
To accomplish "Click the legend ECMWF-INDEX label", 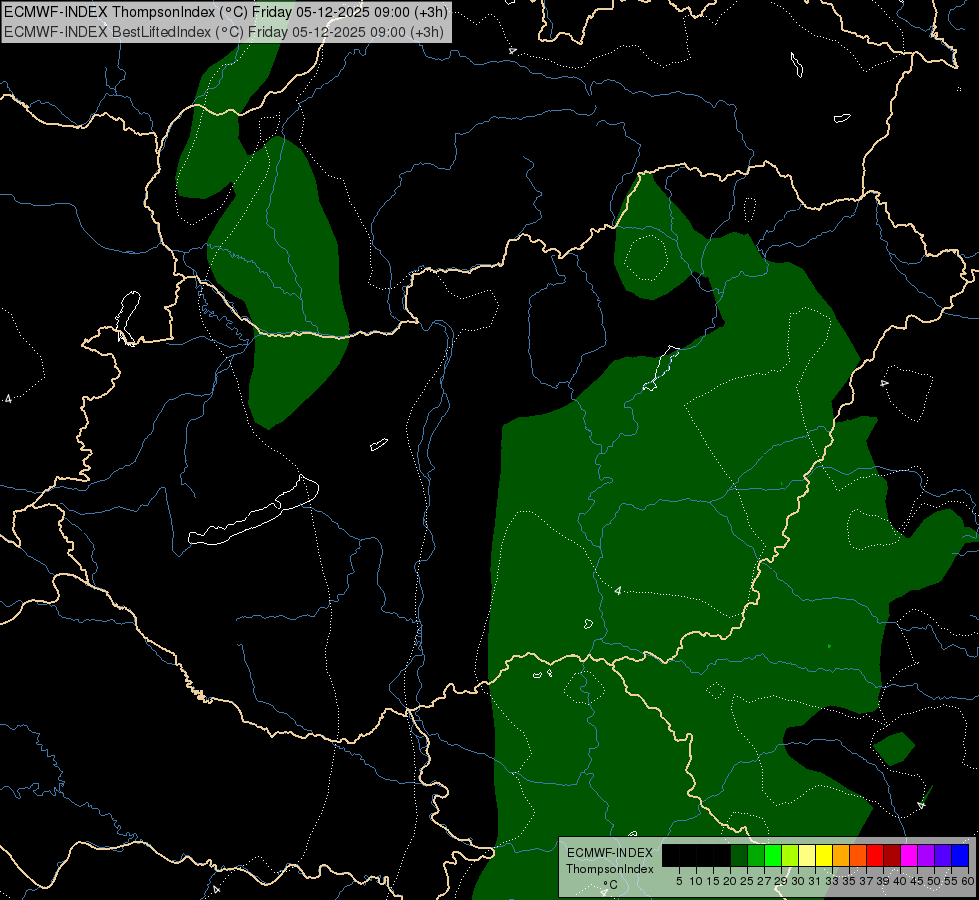I will (609, 853).
